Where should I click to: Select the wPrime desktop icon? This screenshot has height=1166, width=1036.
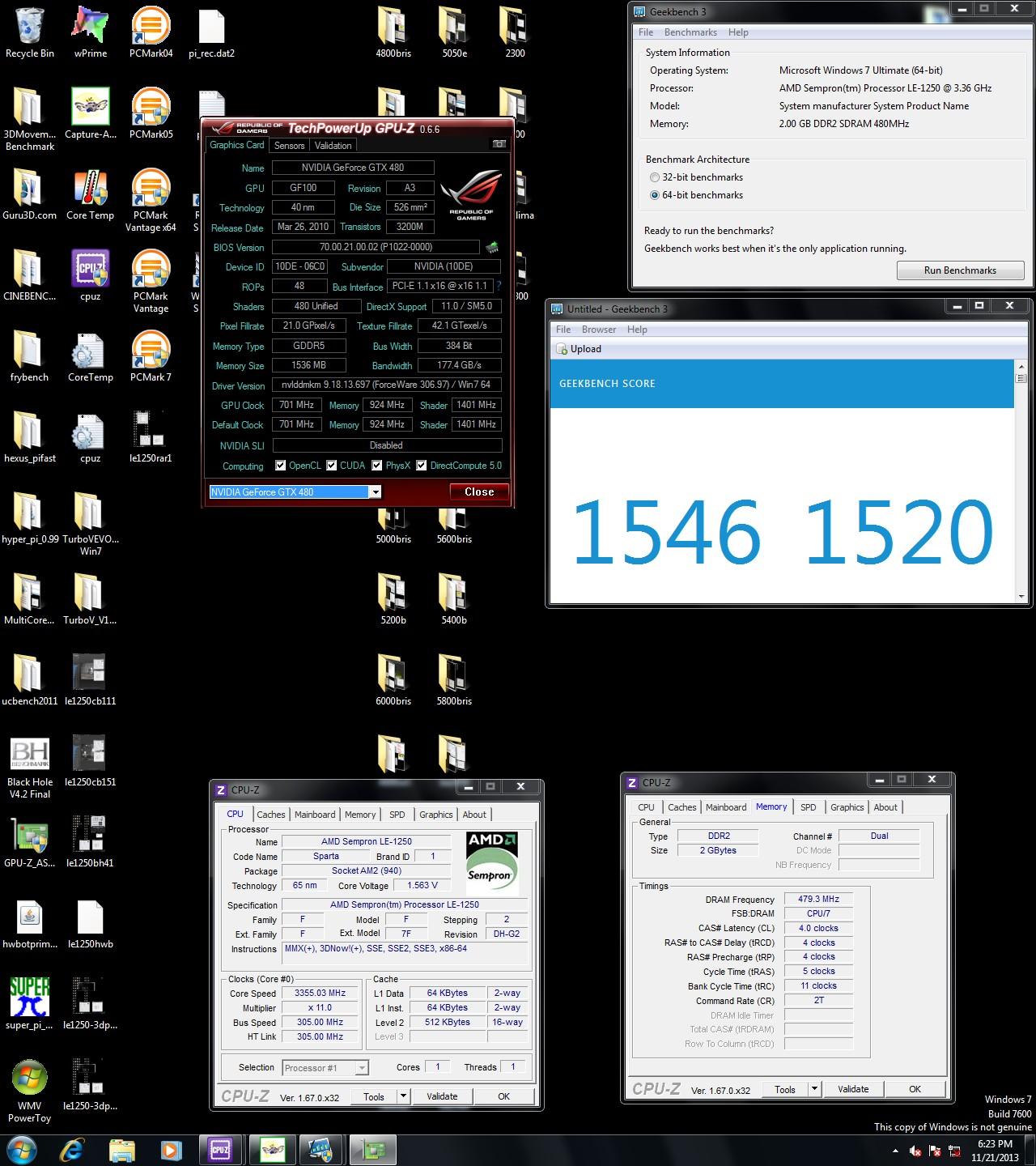coord(91,32)
